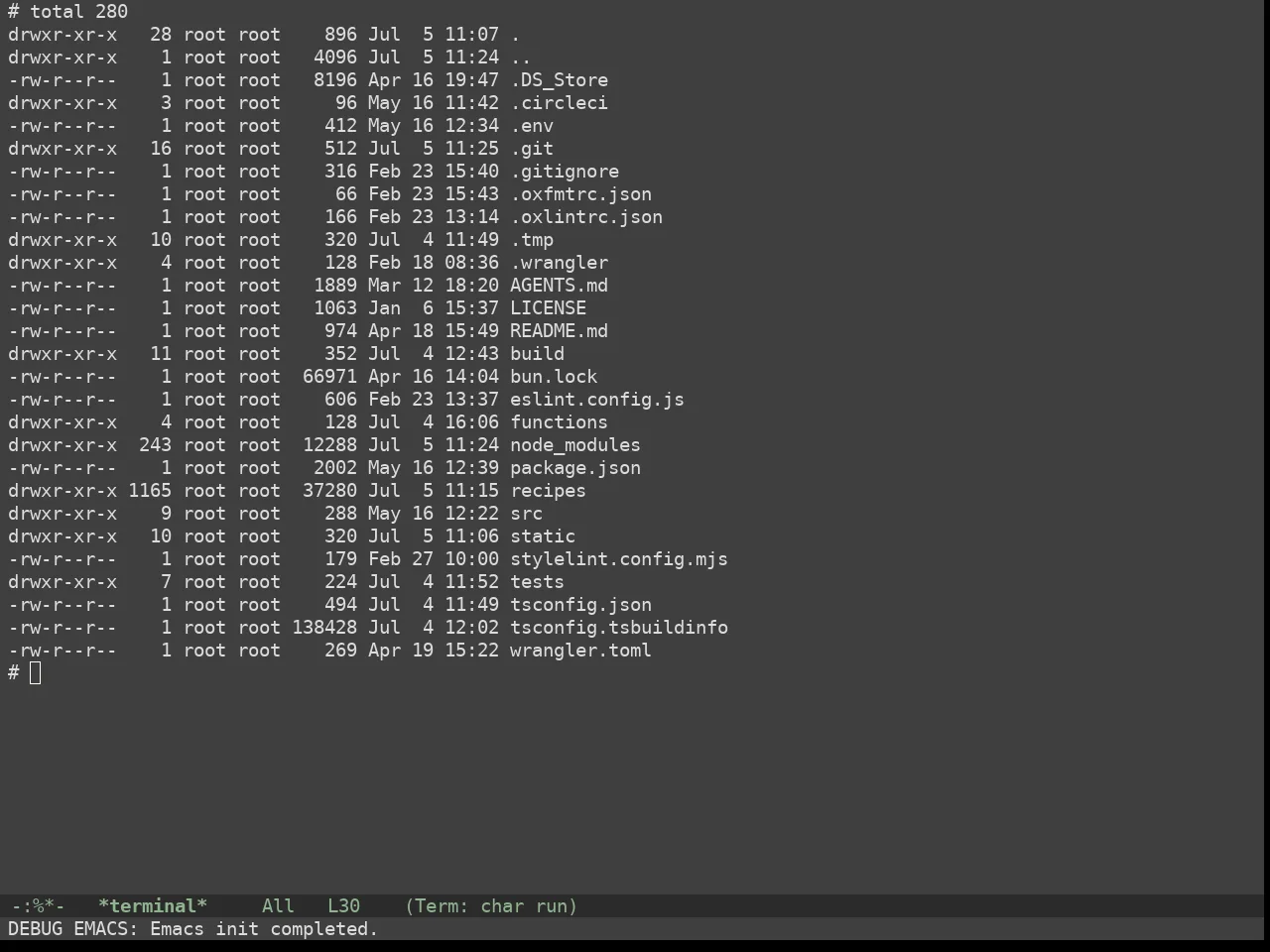Click the package.json file name
The height and width of the screenshot is (952, 1270).
tap(575, 468)
